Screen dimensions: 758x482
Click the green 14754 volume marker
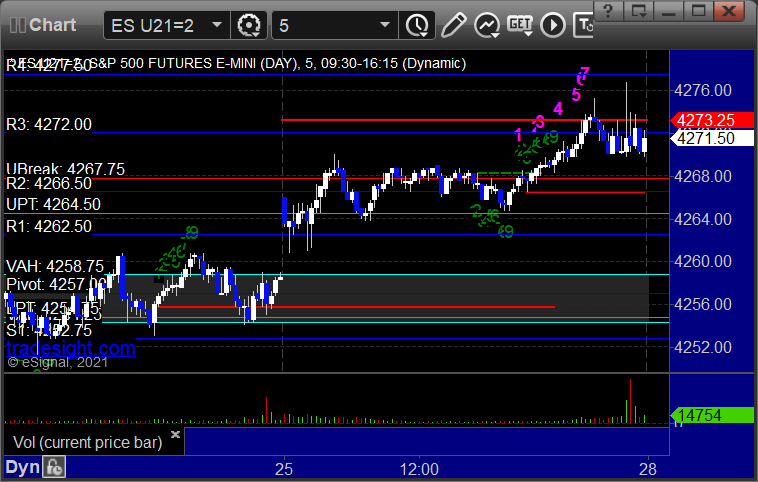(712, 415)
